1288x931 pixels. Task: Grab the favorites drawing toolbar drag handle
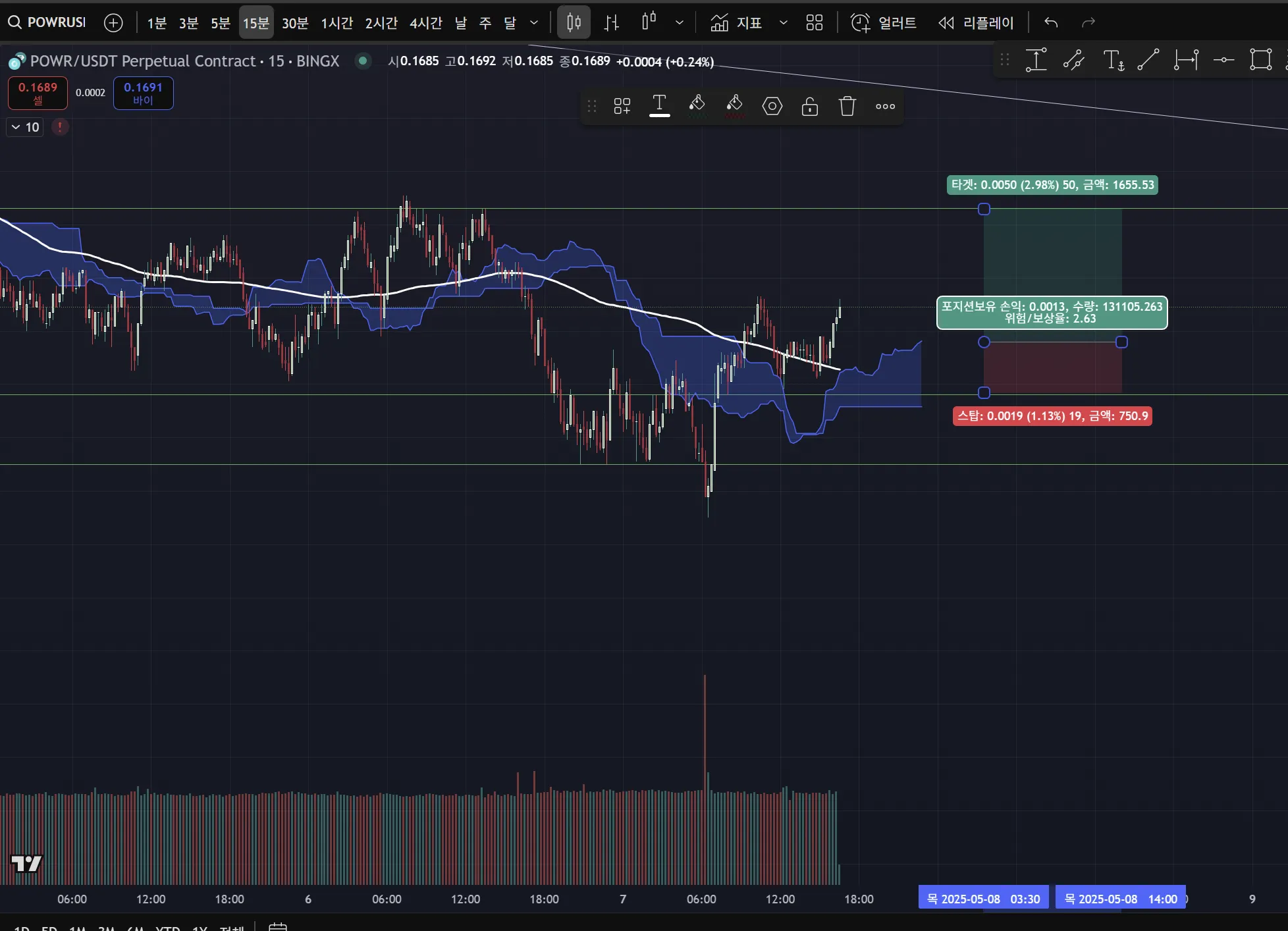pos(1005,61)
